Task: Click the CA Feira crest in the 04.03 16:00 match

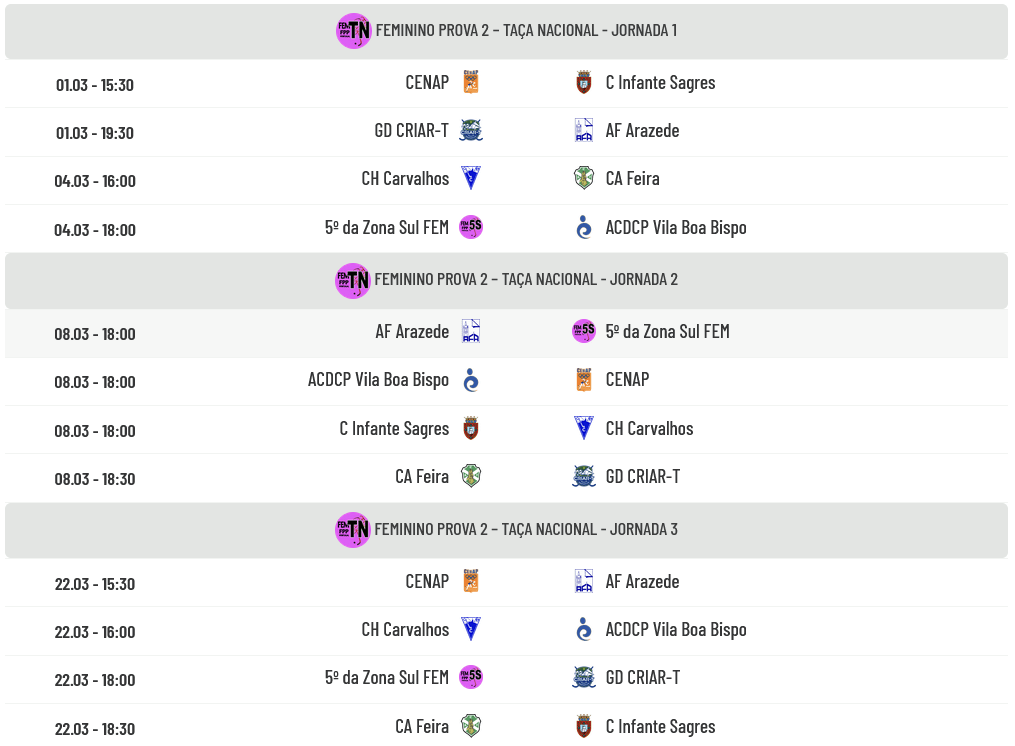Action: tap(584, 179)
